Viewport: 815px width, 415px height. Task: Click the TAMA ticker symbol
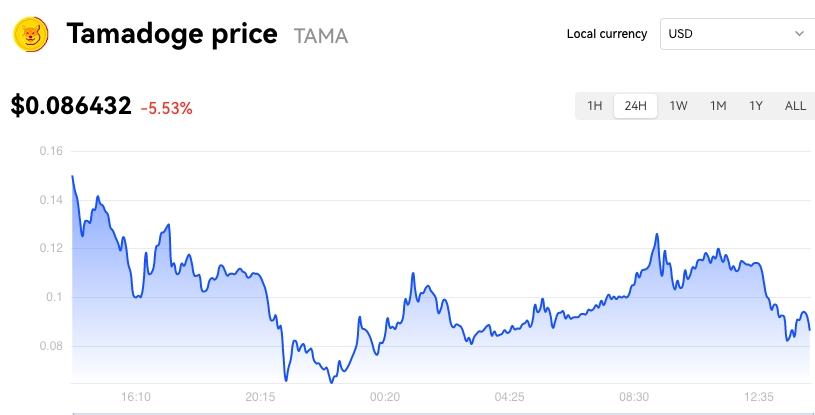point(321,36)
